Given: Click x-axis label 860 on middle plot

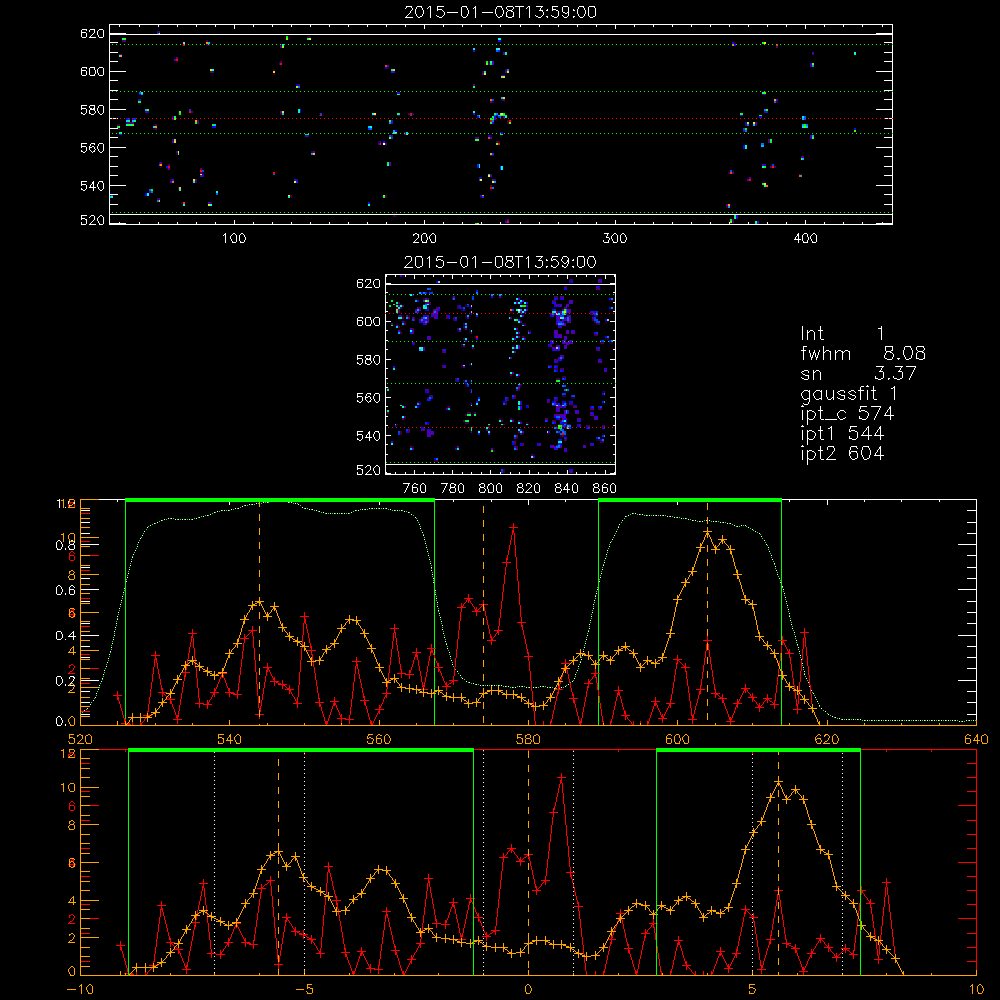Looking at the screenshot, I should [x=605, y=489].
